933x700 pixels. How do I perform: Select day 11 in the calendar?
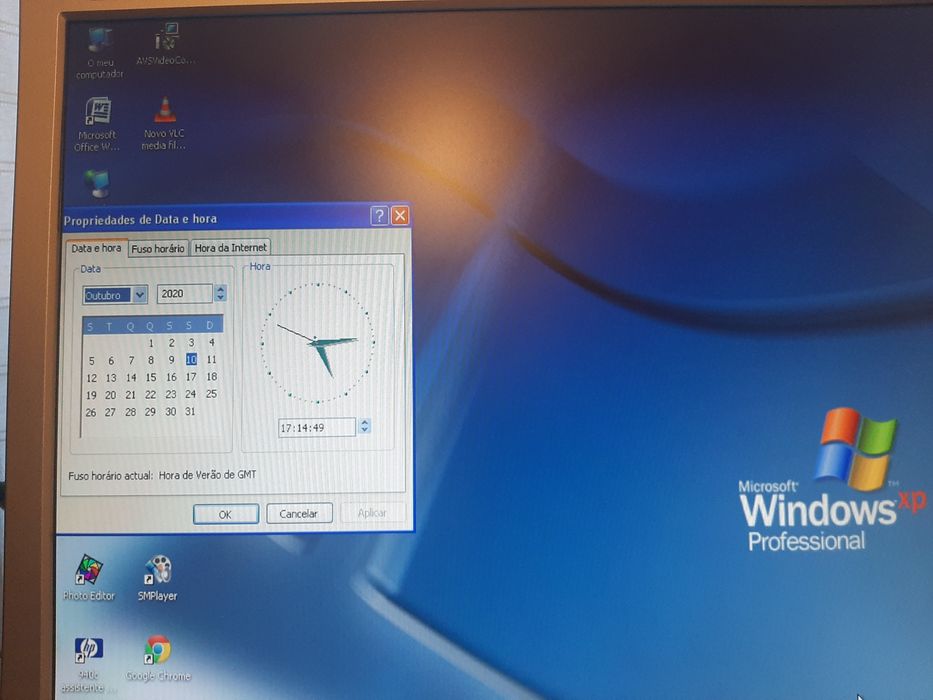pyautogui.click(x=211, y=360)
